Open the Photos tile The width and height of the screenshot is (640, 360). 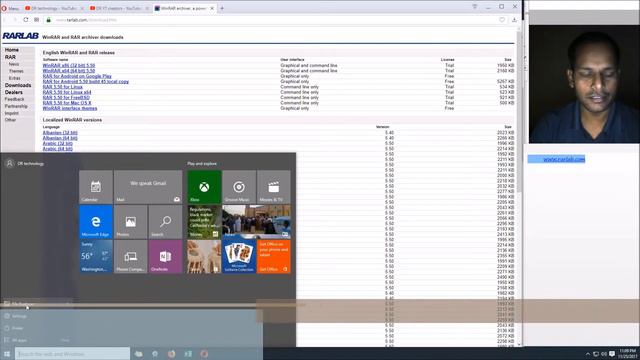(131, 222)
